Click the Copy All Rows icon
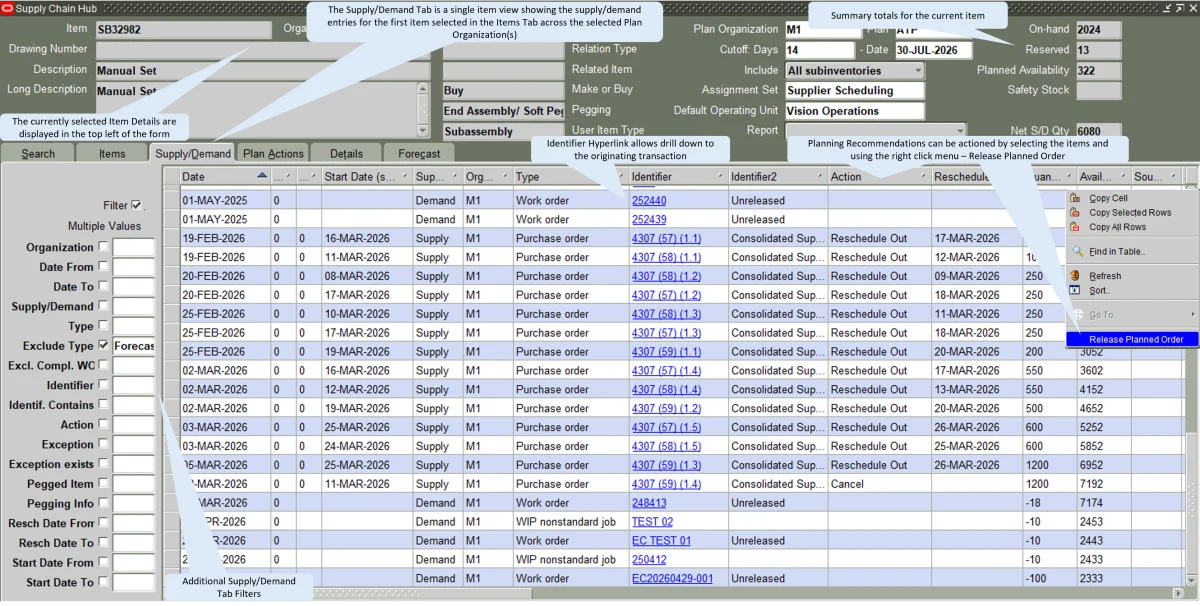 click(1076, 227)
